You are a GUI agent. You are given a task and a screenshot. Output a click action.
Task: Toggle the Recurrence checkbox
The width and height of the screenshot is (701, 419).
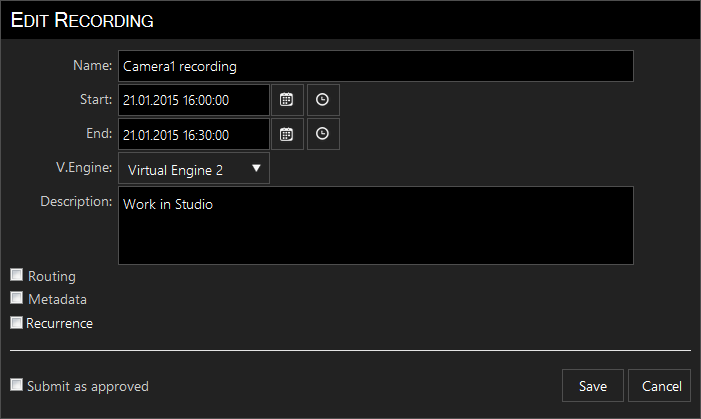coord(17,322)
